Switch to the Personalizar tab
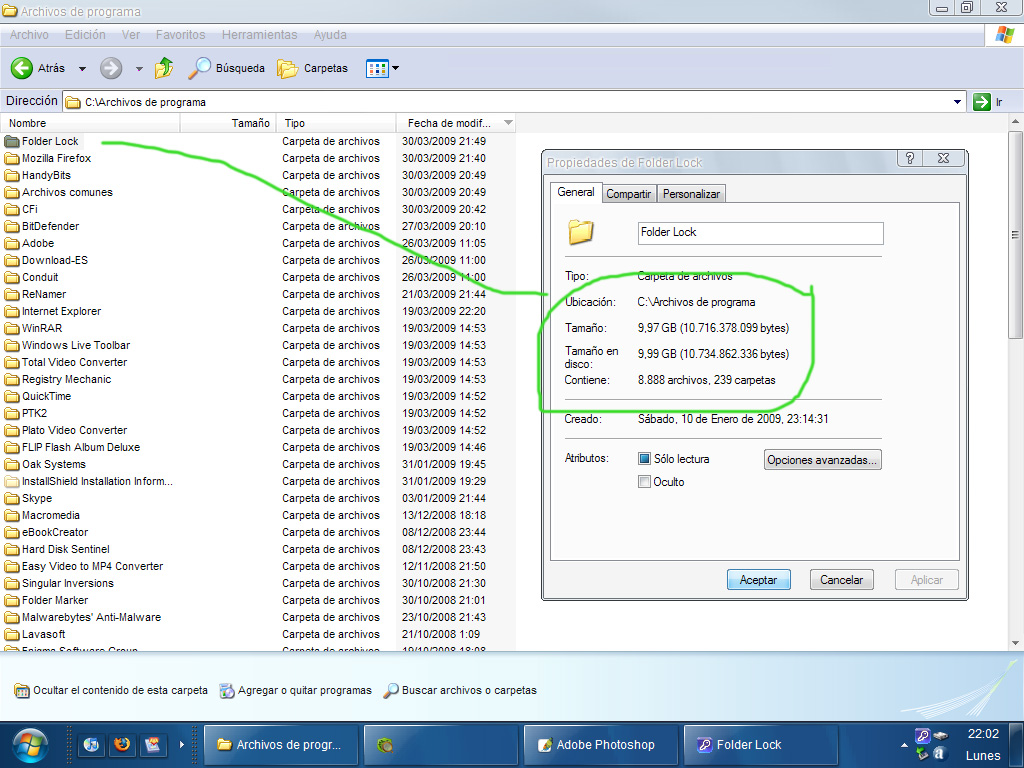1024x768 pixels. (691, 194)
